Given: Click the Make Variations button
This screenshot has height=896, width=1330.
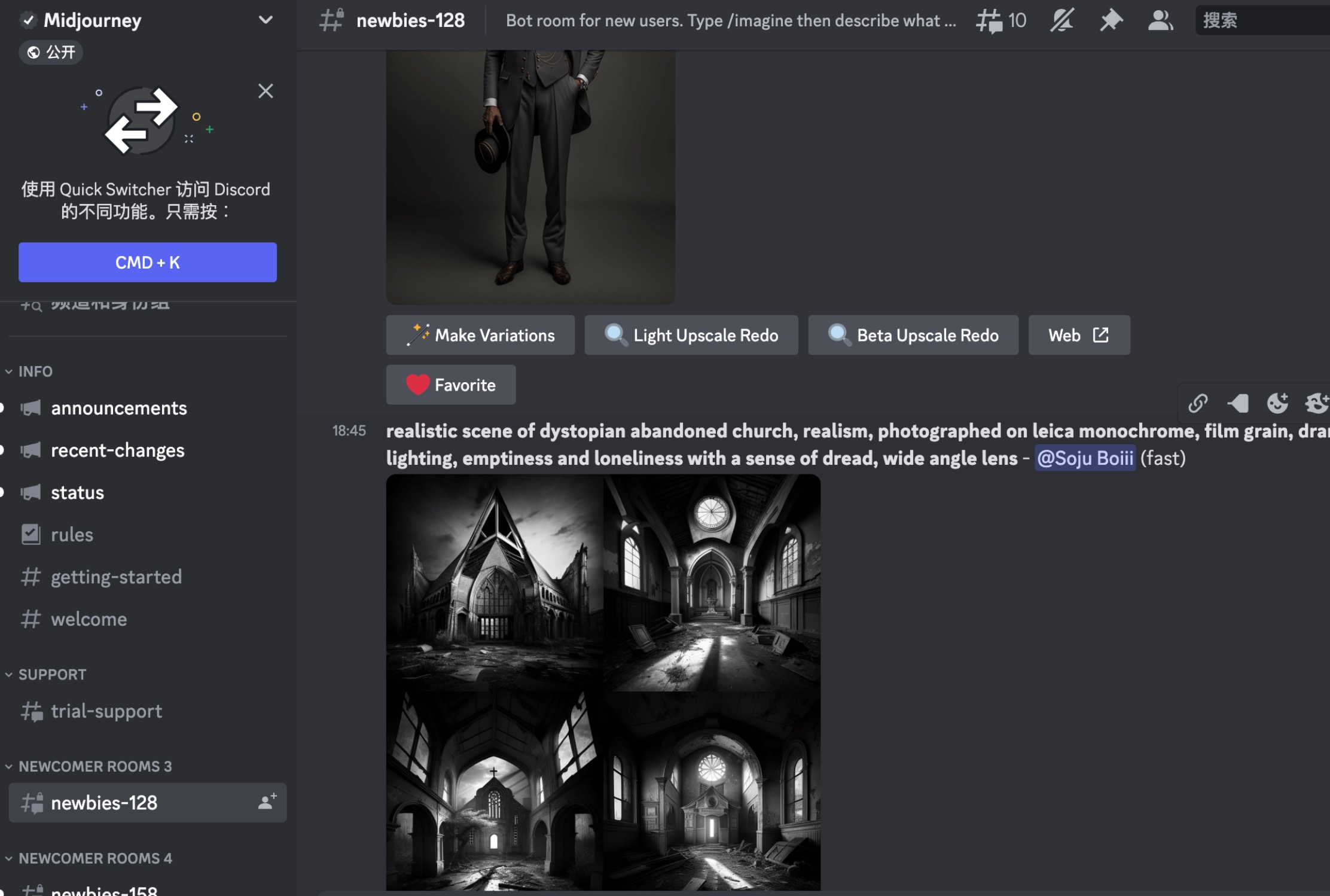Looking at the screenshot, I should point(480,335).
